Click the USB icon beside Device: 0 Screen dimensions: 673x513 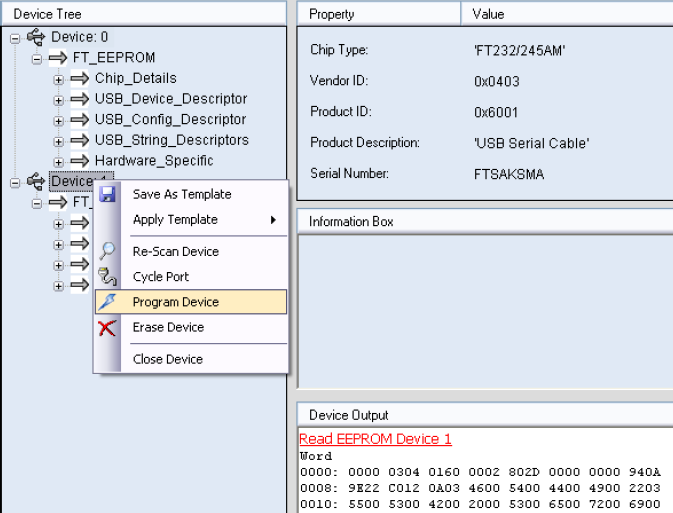(36, 37)
